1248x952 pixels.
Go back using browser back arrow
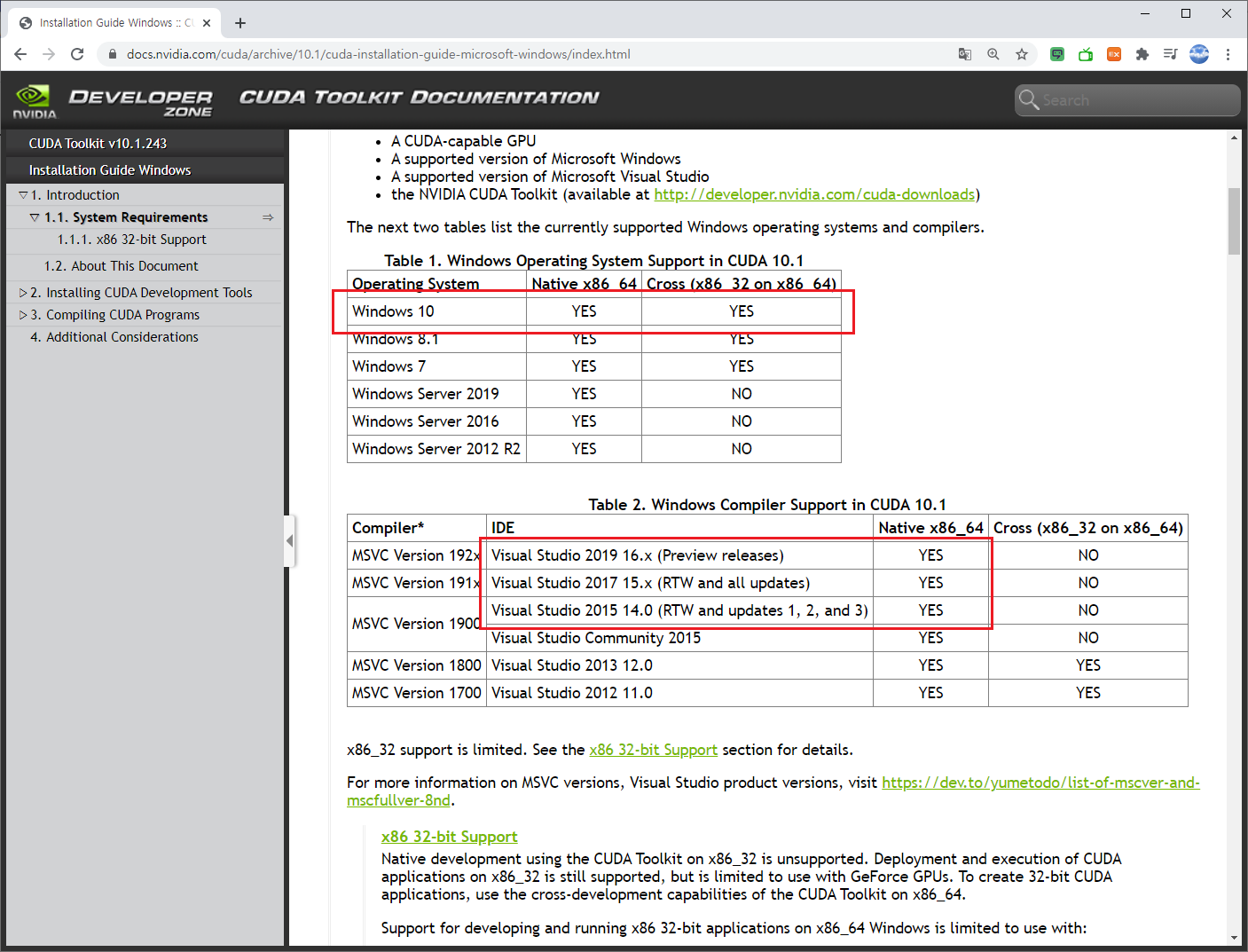click(20, 54)
